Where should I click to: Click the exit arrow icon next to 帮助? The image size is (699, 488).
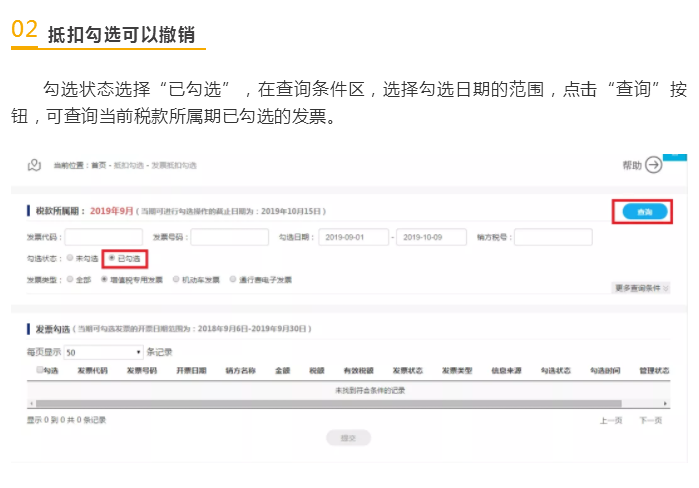(x=654, y=165)
